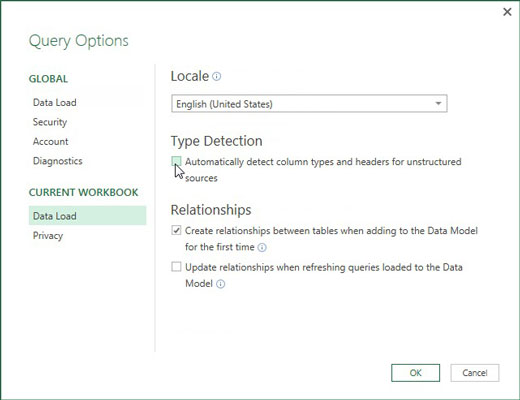Click 'Create relationships between tables' label text

click(331, 239)
